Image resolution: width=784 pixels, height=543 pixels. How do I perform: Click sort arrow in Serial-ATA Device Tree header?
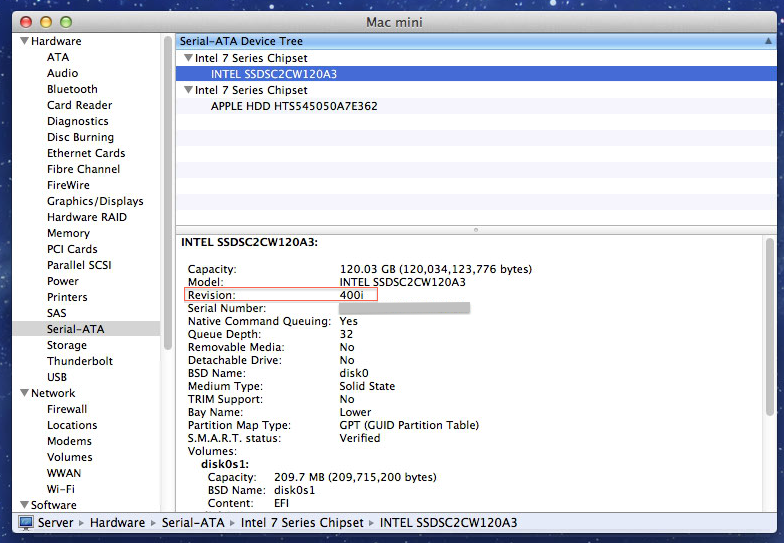[768, 41]
